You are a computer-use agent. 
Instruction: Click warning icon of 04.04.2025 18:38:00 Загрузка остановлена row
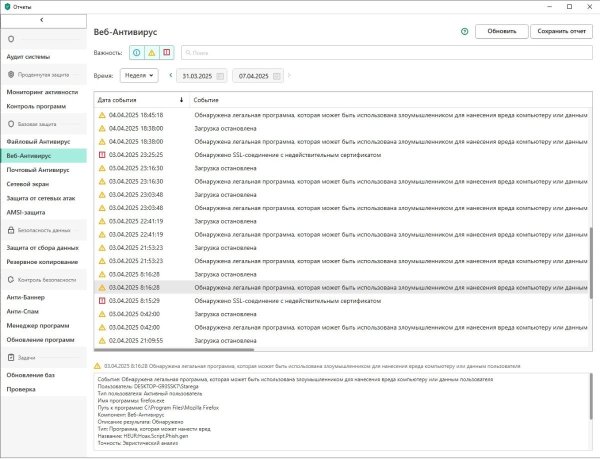[102, 128]
